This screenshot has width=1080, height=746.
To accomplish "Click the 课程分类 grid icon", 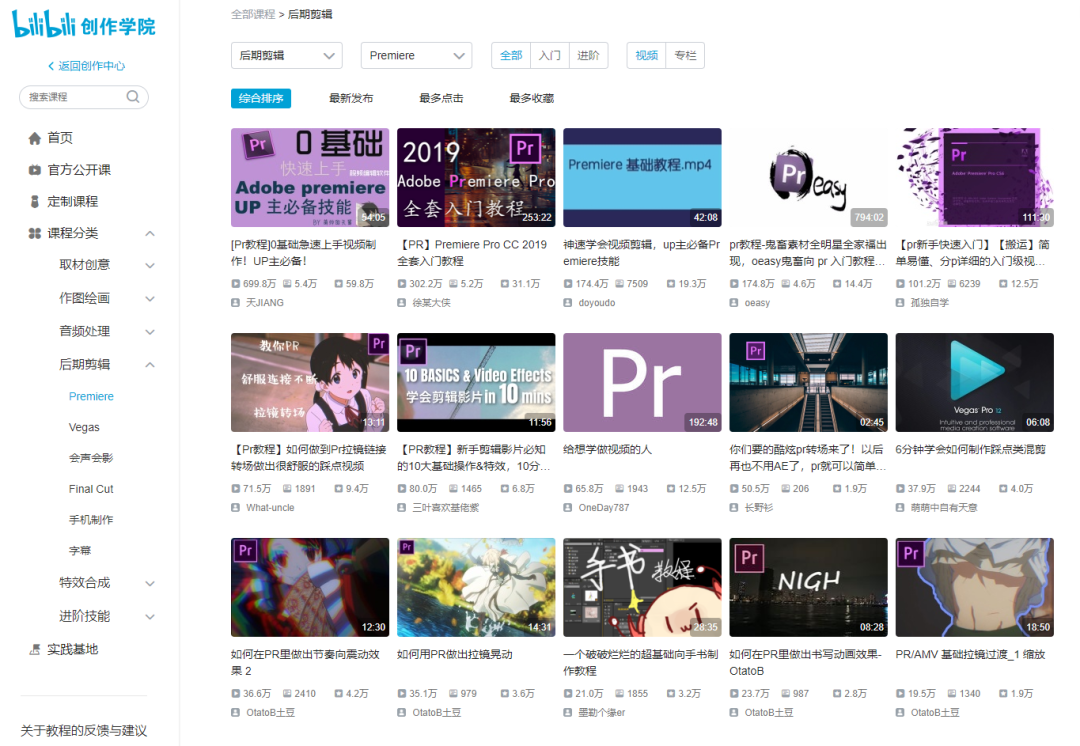I will 34,234.
